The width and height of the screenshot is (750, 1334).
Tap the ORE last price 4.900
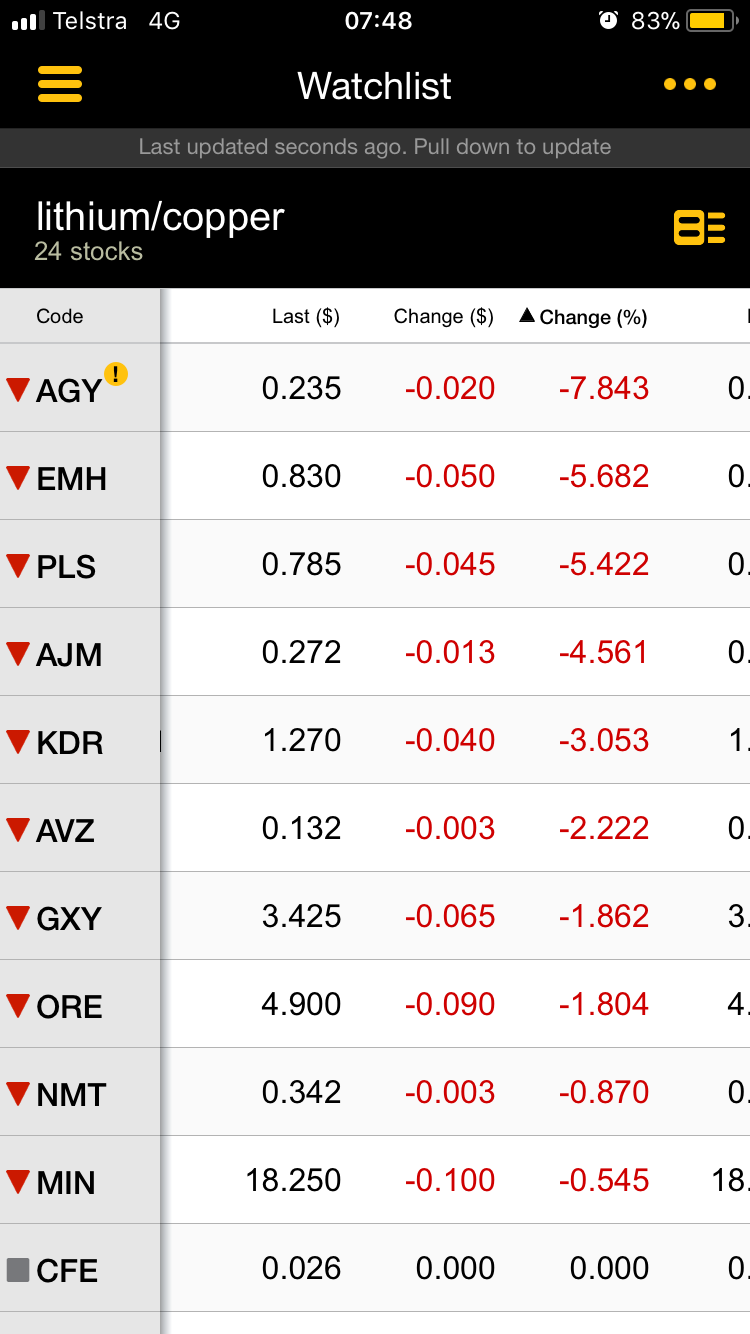(x=301, y=1004)
